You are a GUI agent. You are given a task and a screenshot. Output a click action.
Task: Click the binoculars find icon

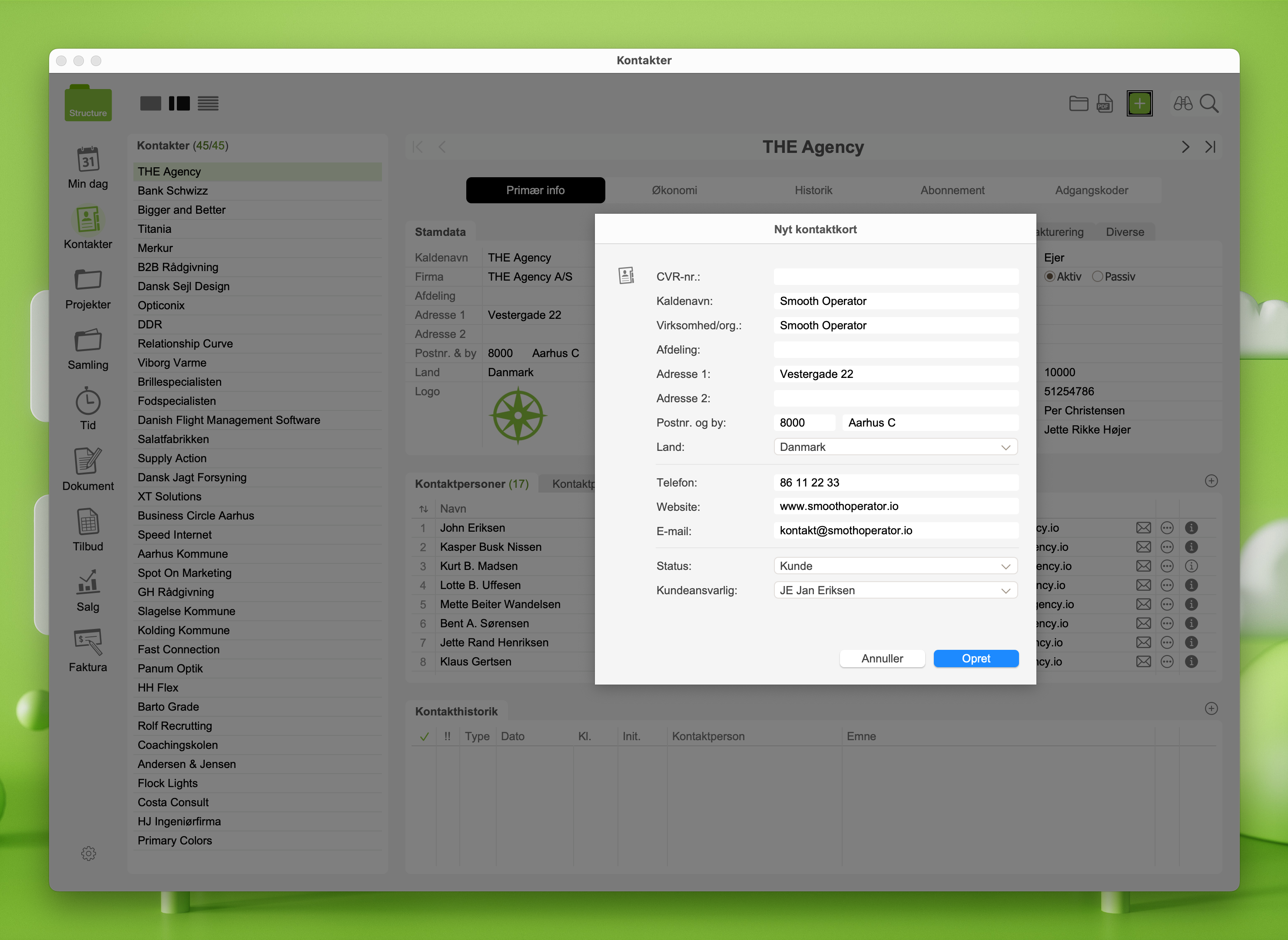pyautogui.click(x=1182, y=103)
